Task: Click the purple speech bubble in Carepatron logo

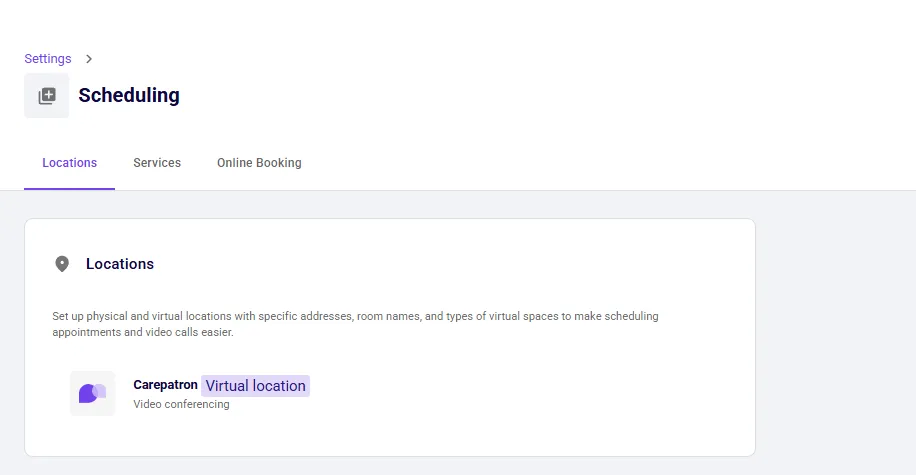Action: pos(87,394)
